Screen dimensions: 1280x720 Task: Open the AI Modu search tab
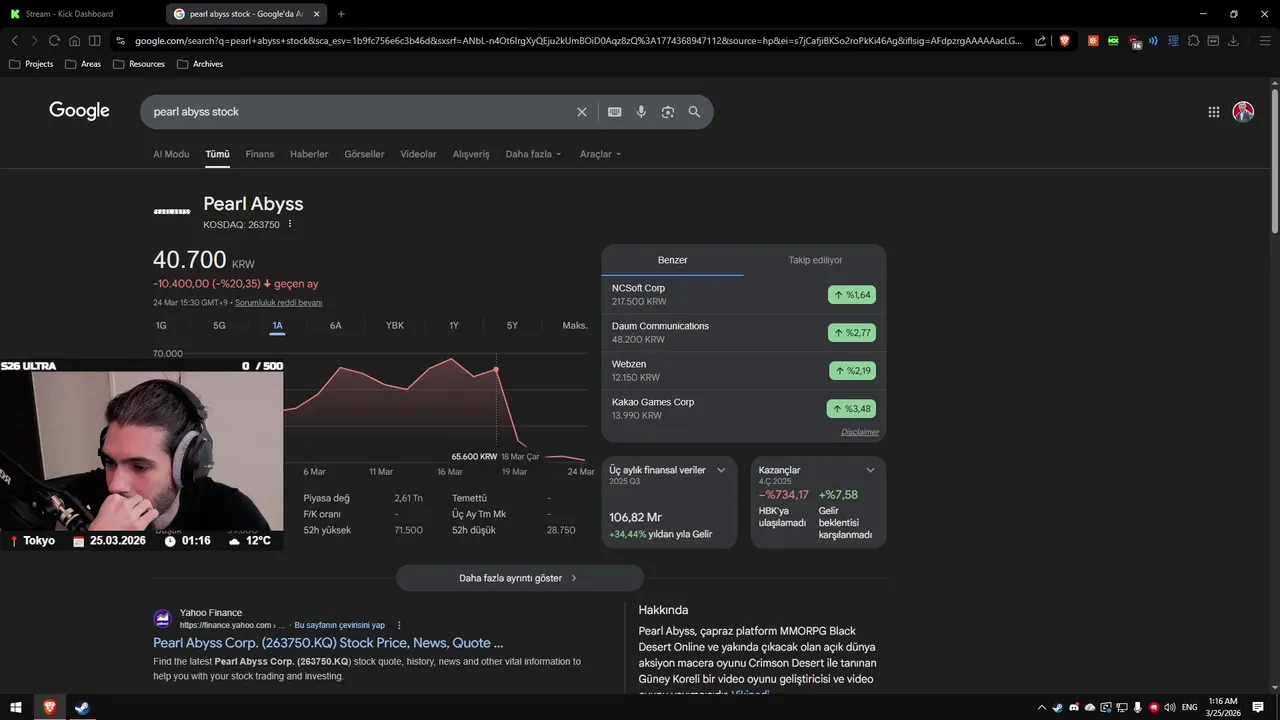coord(171,154)
